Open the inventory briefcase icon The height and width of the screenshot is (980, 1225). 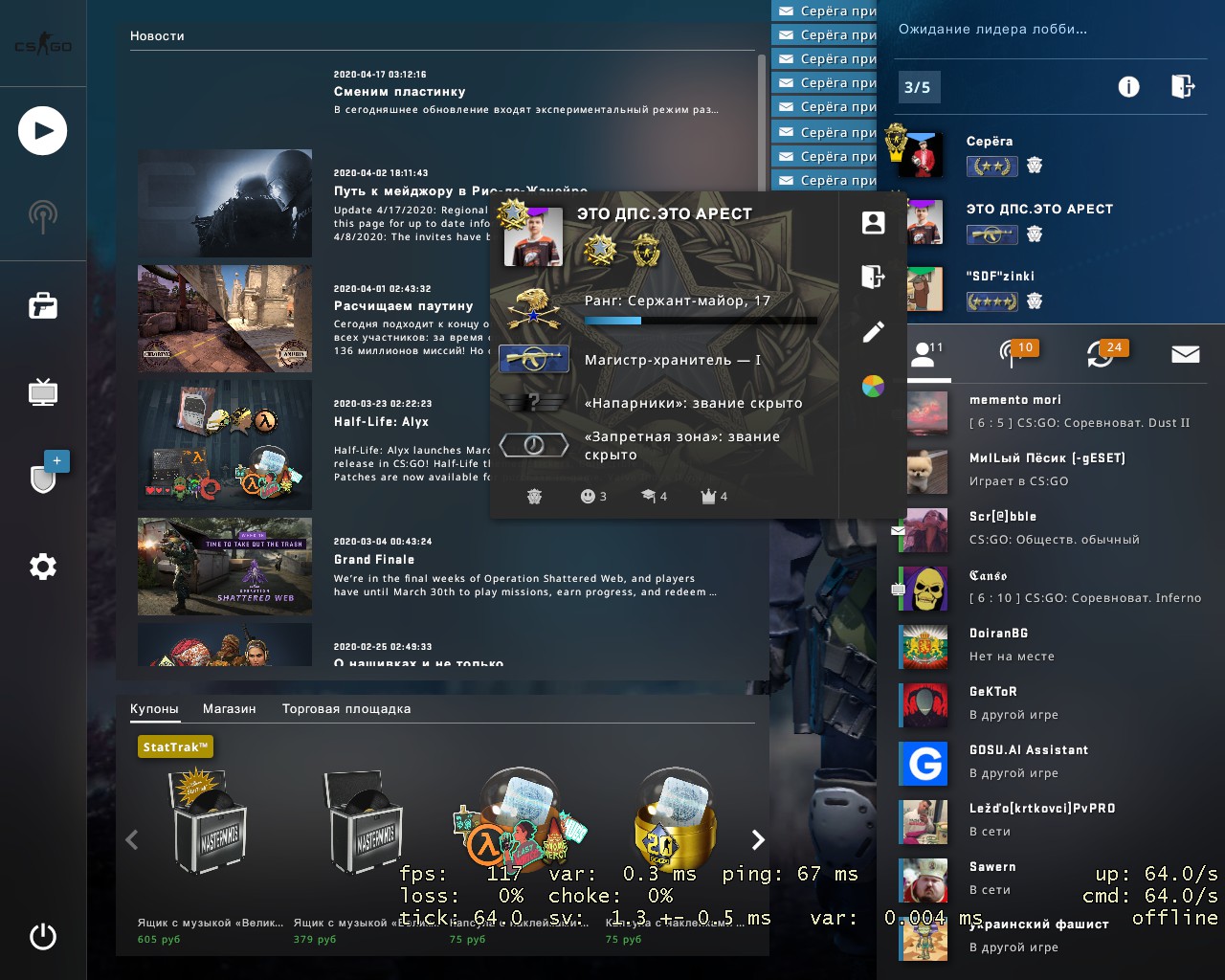[43, 305]
